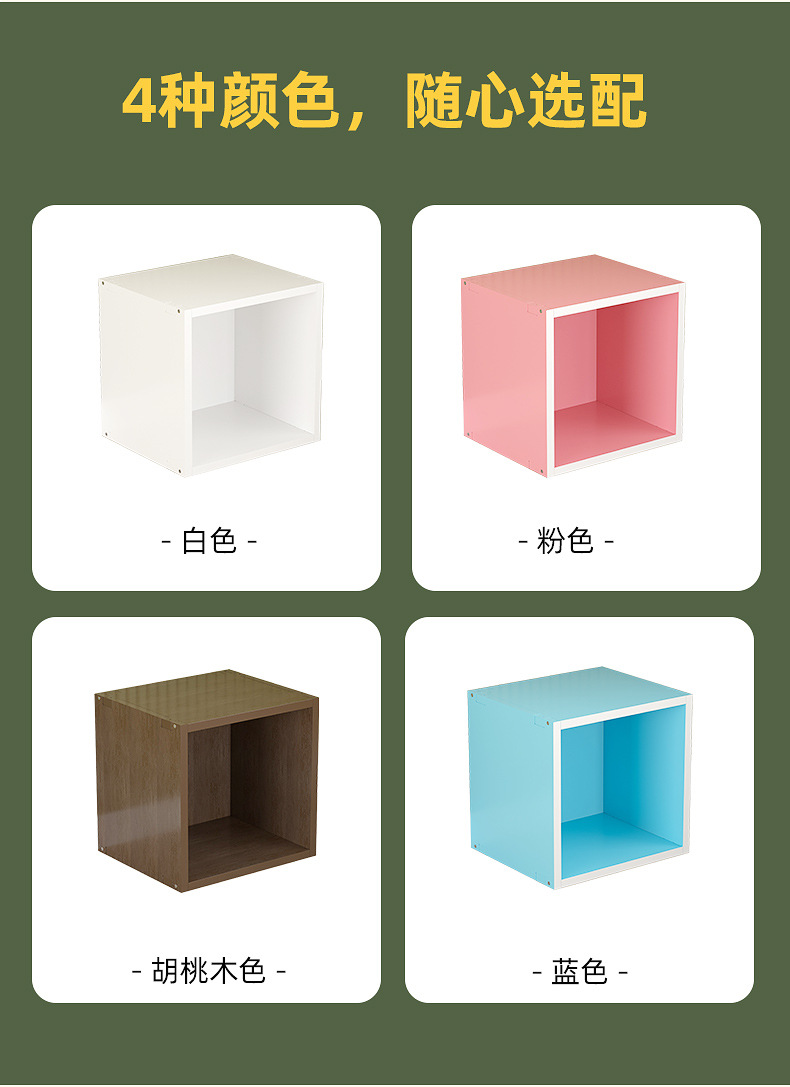790x1087 pixels.
Task: Click the white card containing the walnut cube
Action: click(x=207, y=810)
